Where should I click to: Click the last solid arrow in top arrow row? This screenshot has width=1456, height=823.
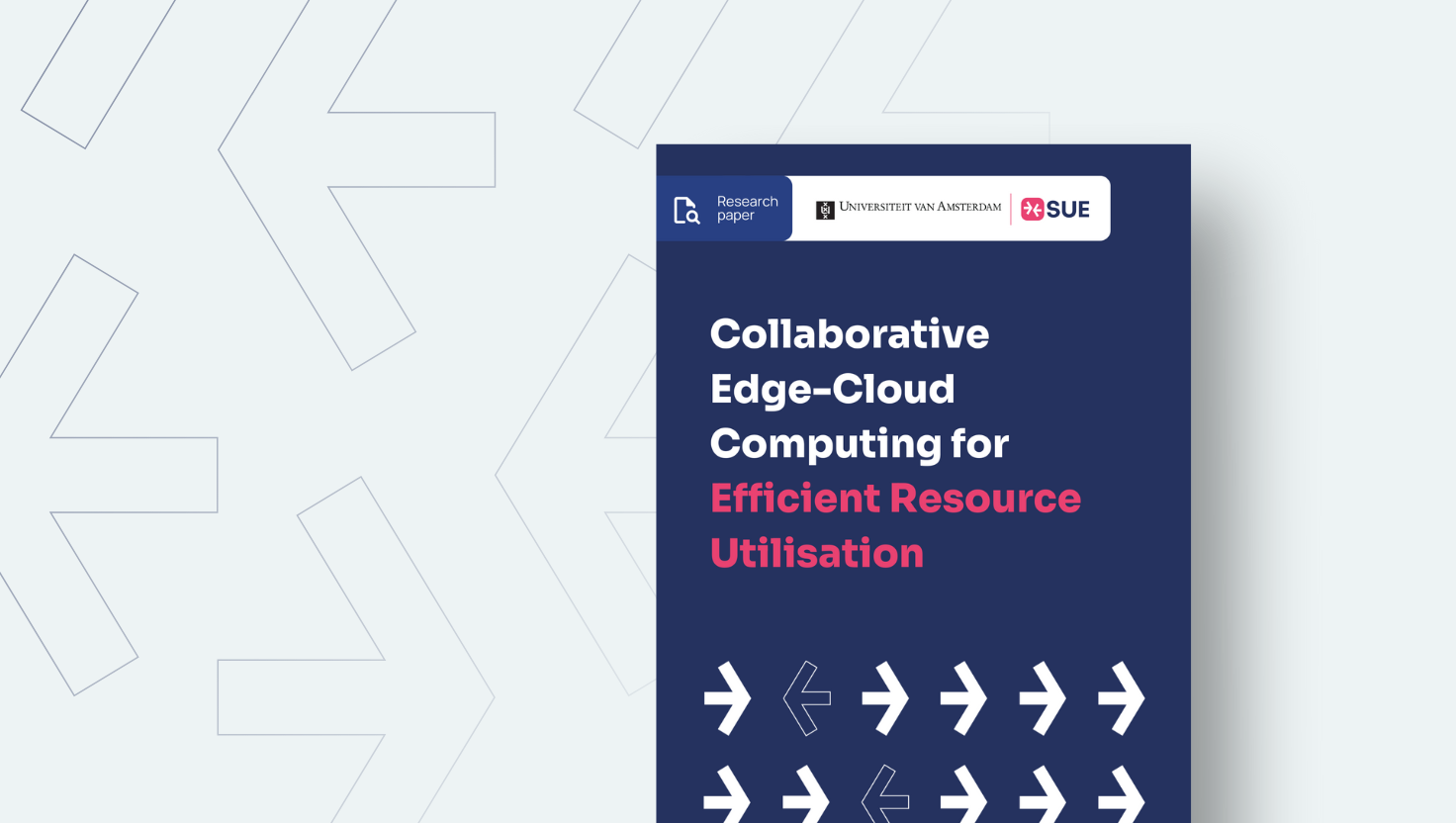pos(1122,698)
